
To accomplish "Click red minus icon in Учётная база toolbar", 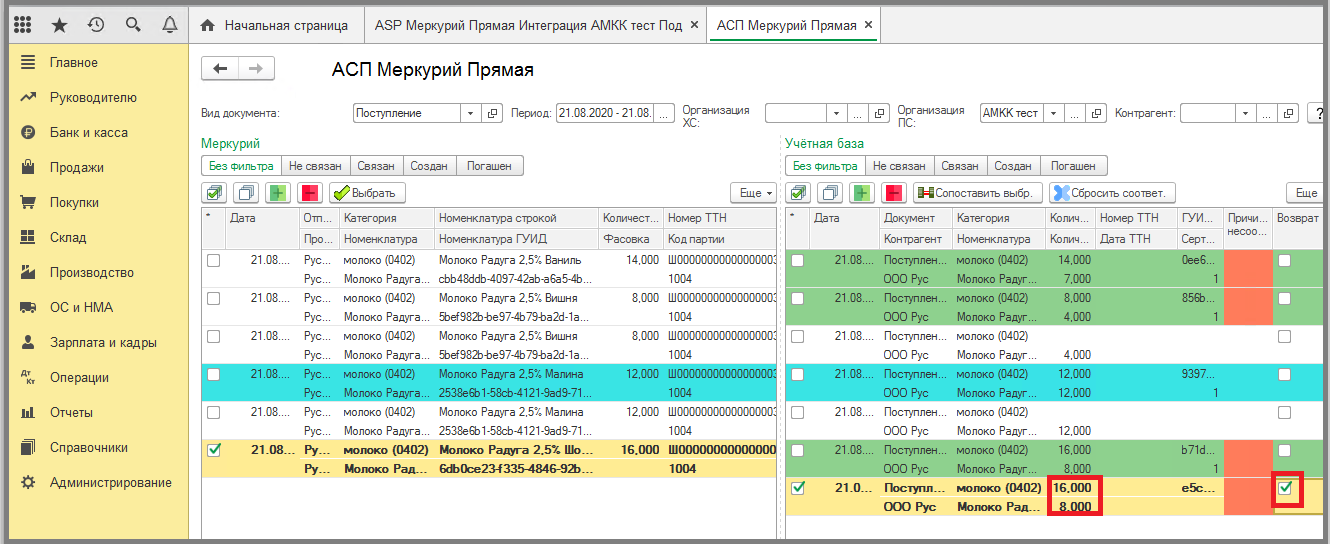I will click(x=893, y=192).
